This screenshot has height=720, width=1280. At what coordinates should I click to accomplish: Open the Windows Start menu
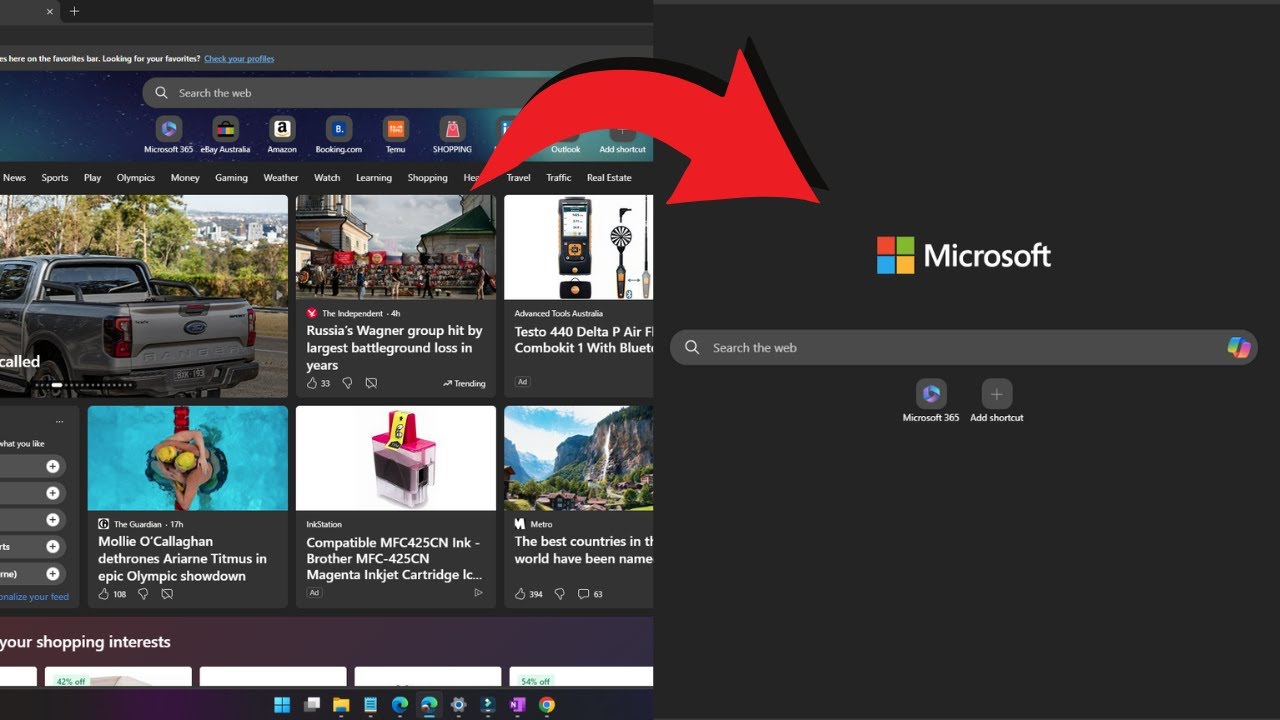(282, 705)
